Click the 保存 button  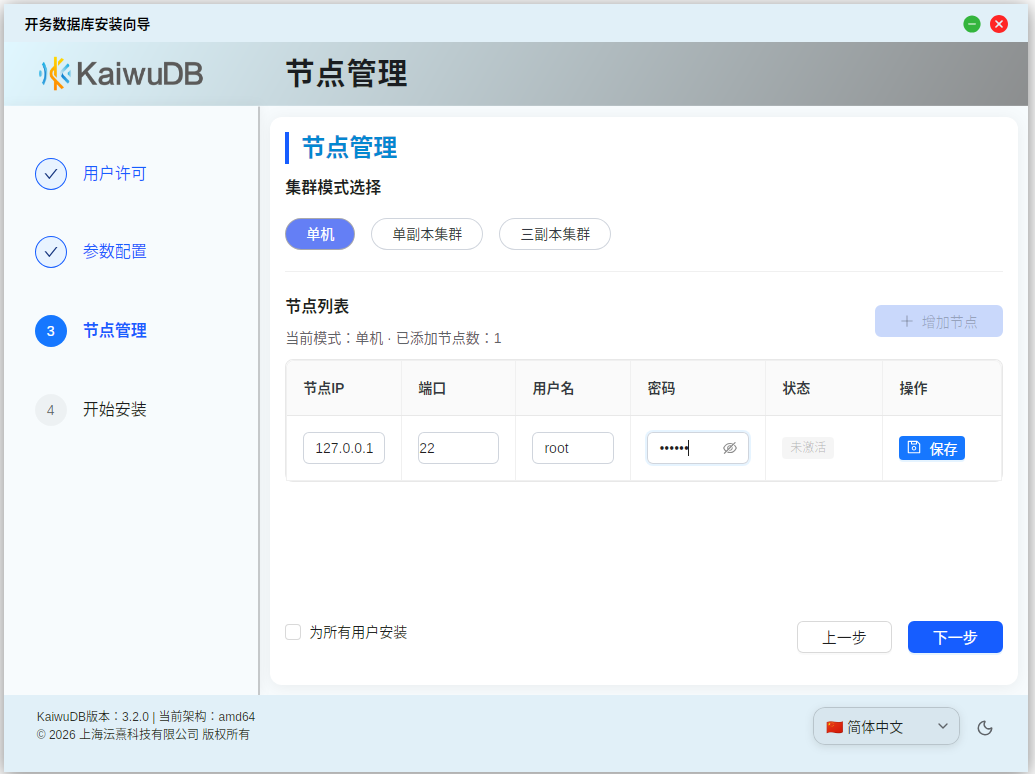click(x=931, y=448)
